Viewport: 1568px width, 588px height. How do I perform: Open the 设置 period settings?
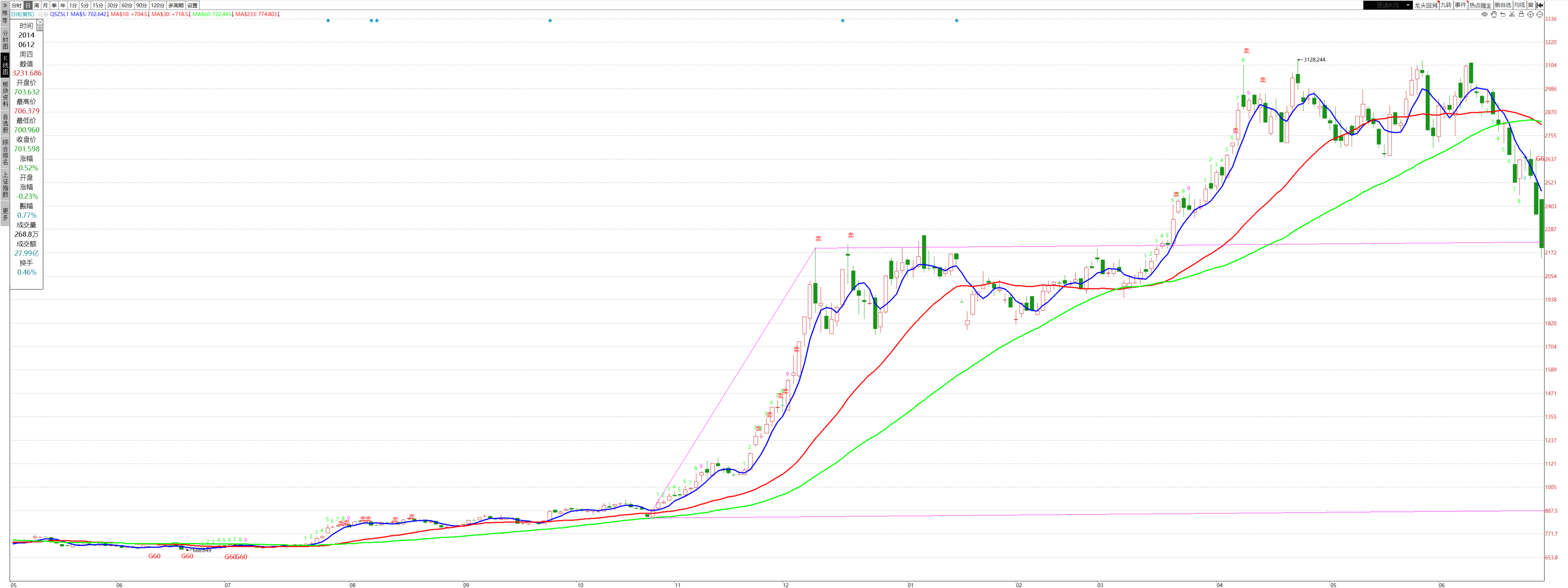tap(192, 5)
